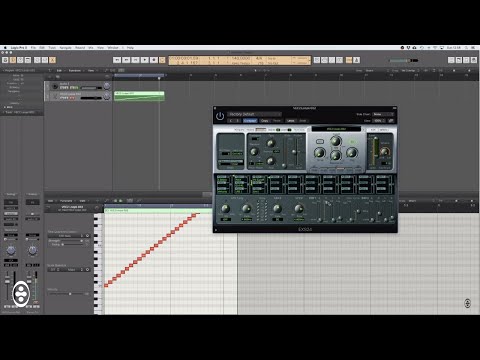Click the next preset arrow in EXS24

click(238, 121)
